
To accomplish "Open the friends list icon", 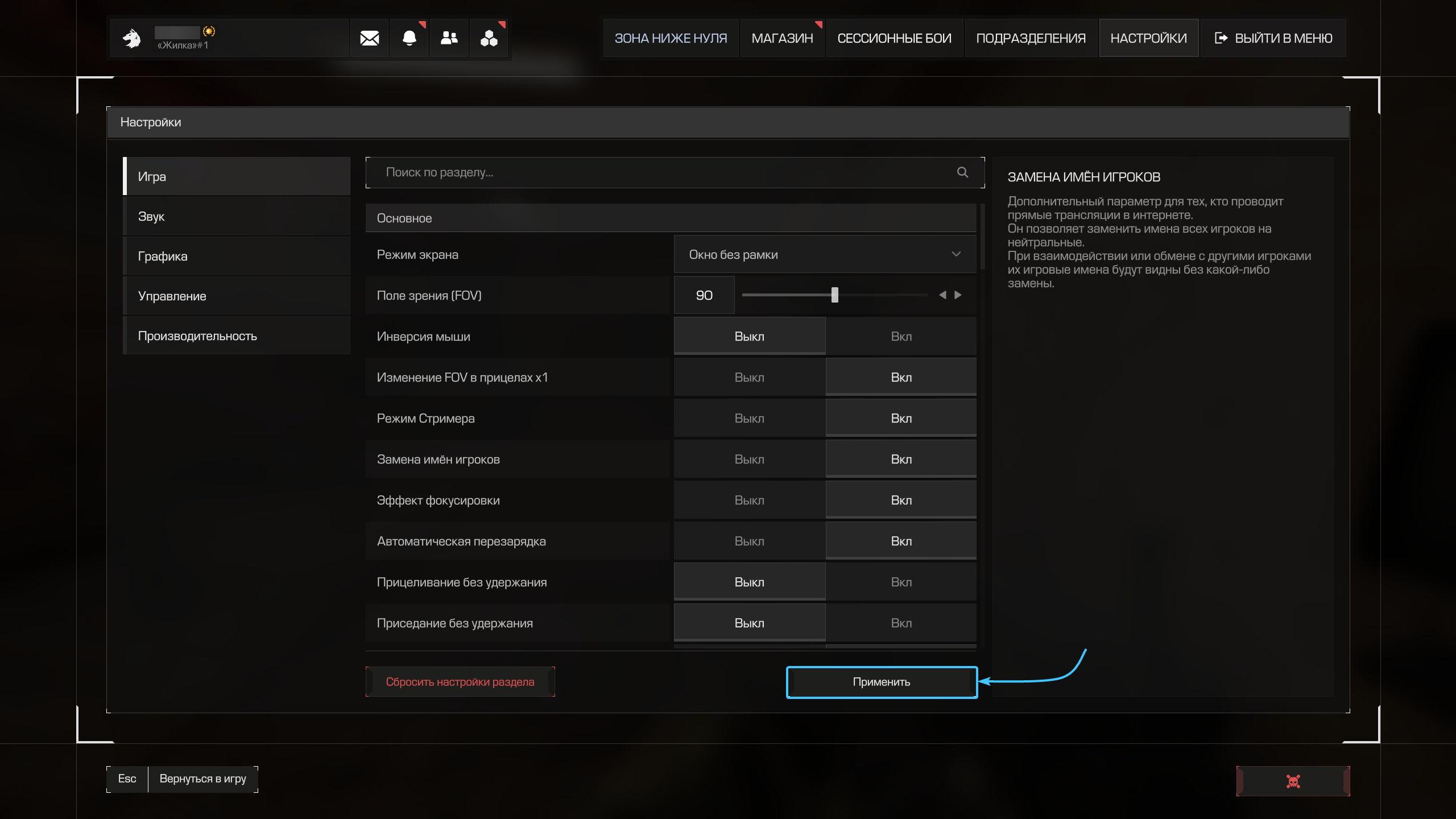I will pyautogui.click(x=449, y=38).
